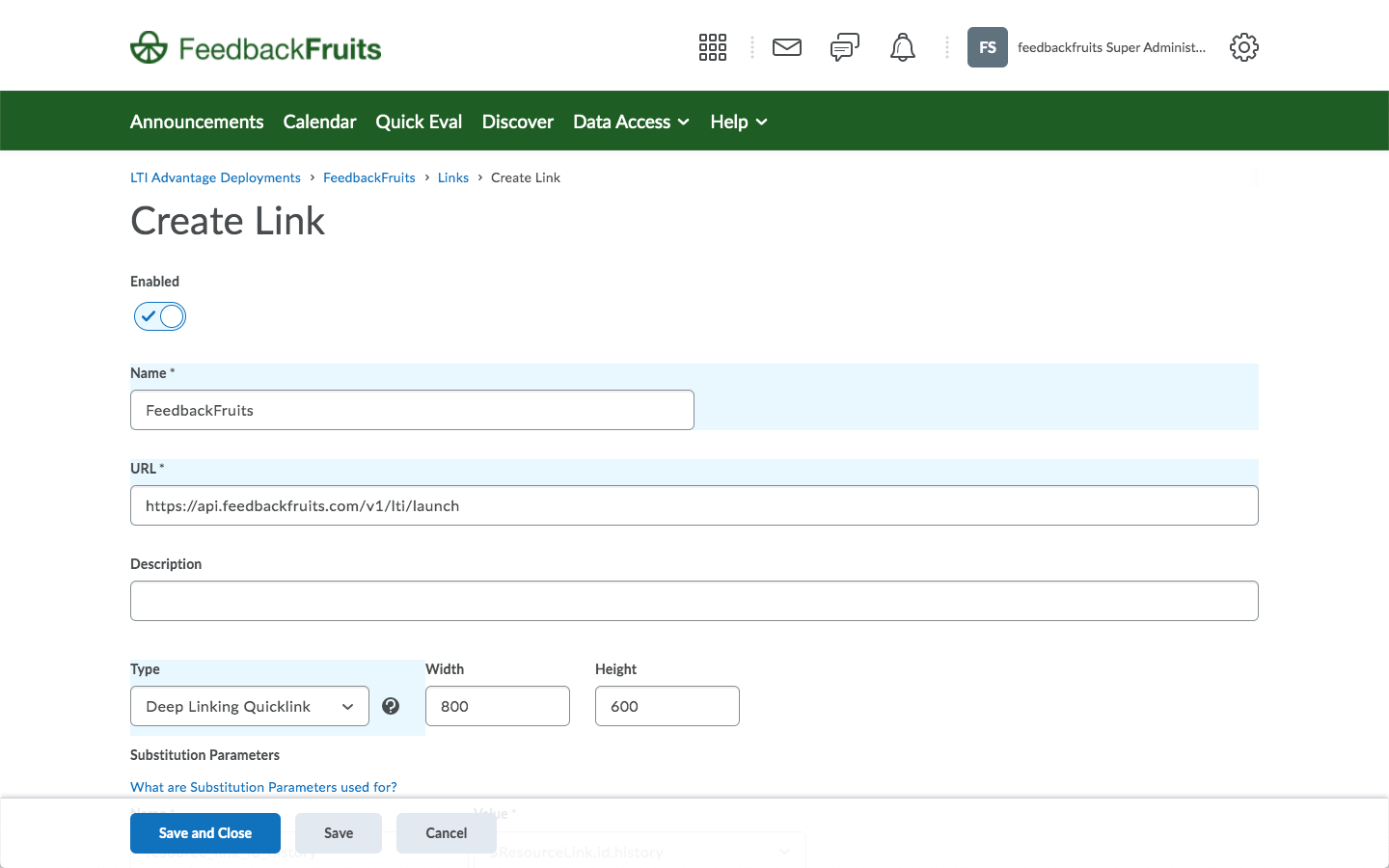Expand the Help menu
Image resolution: width=1389 pixels, height=868 pixels.
[x=739, y=122]
